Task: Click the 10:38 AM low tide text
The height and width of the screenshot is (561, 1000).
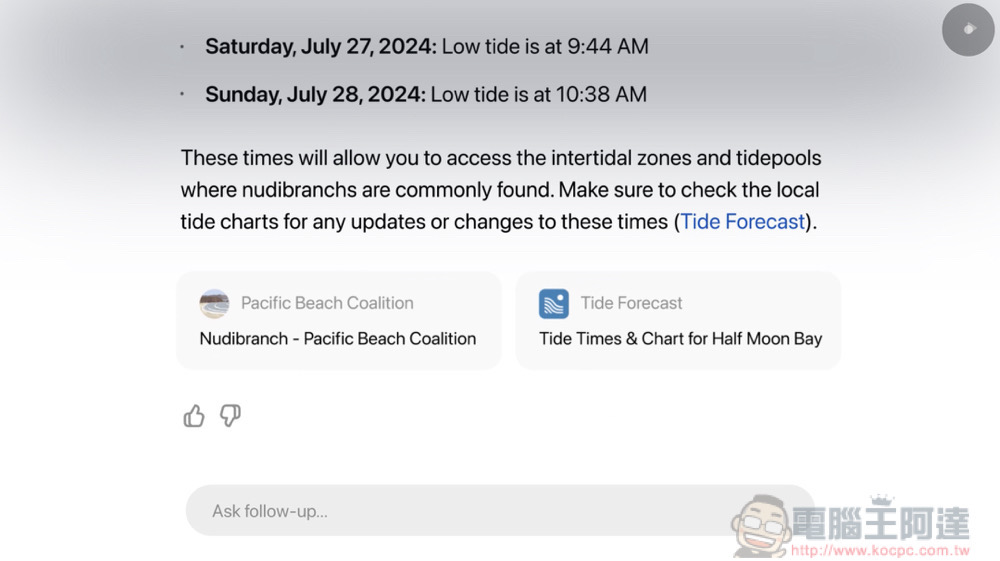Action: 601,94
